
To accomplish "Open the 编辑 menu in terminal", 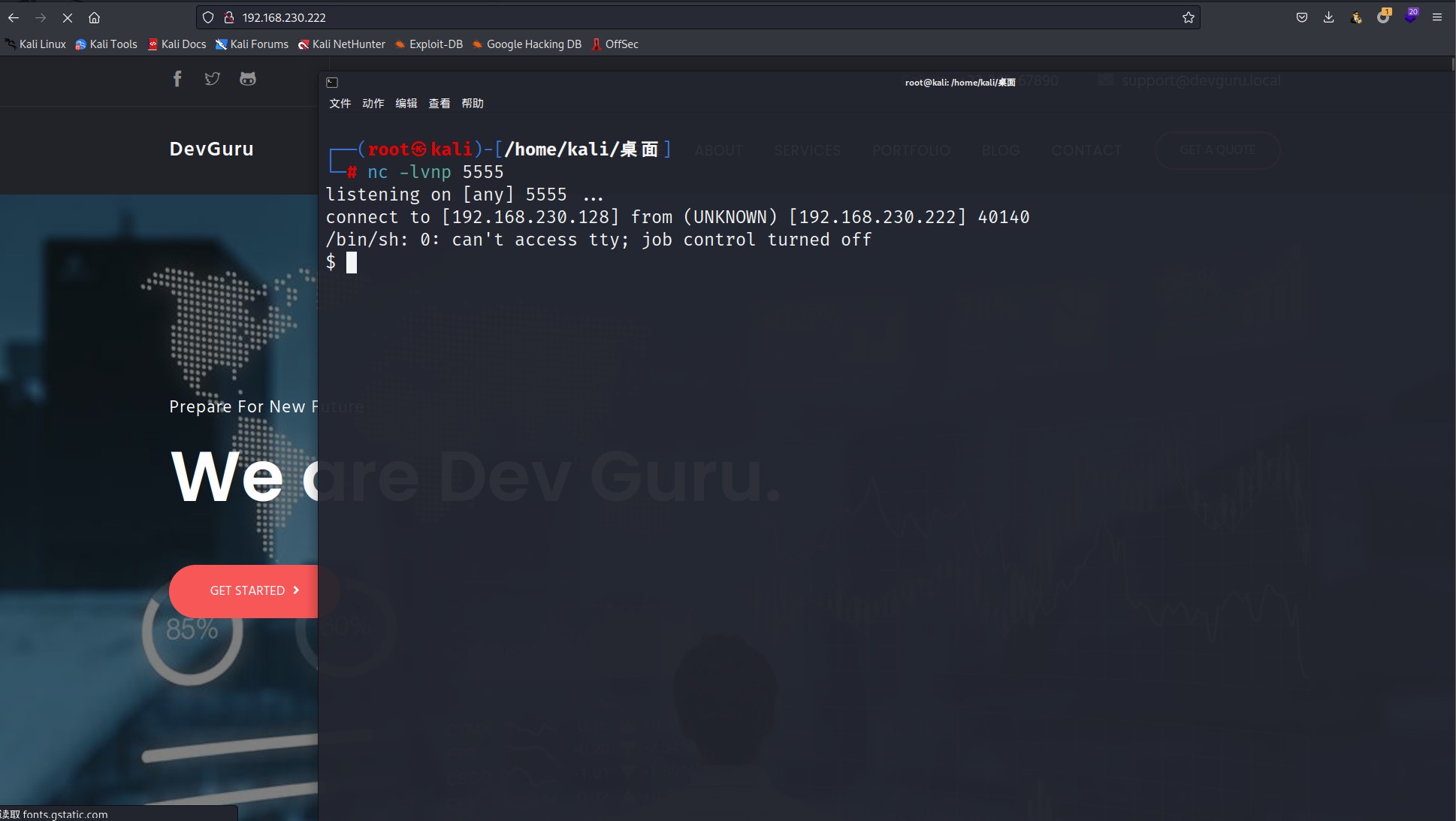I will coord(406,104).
